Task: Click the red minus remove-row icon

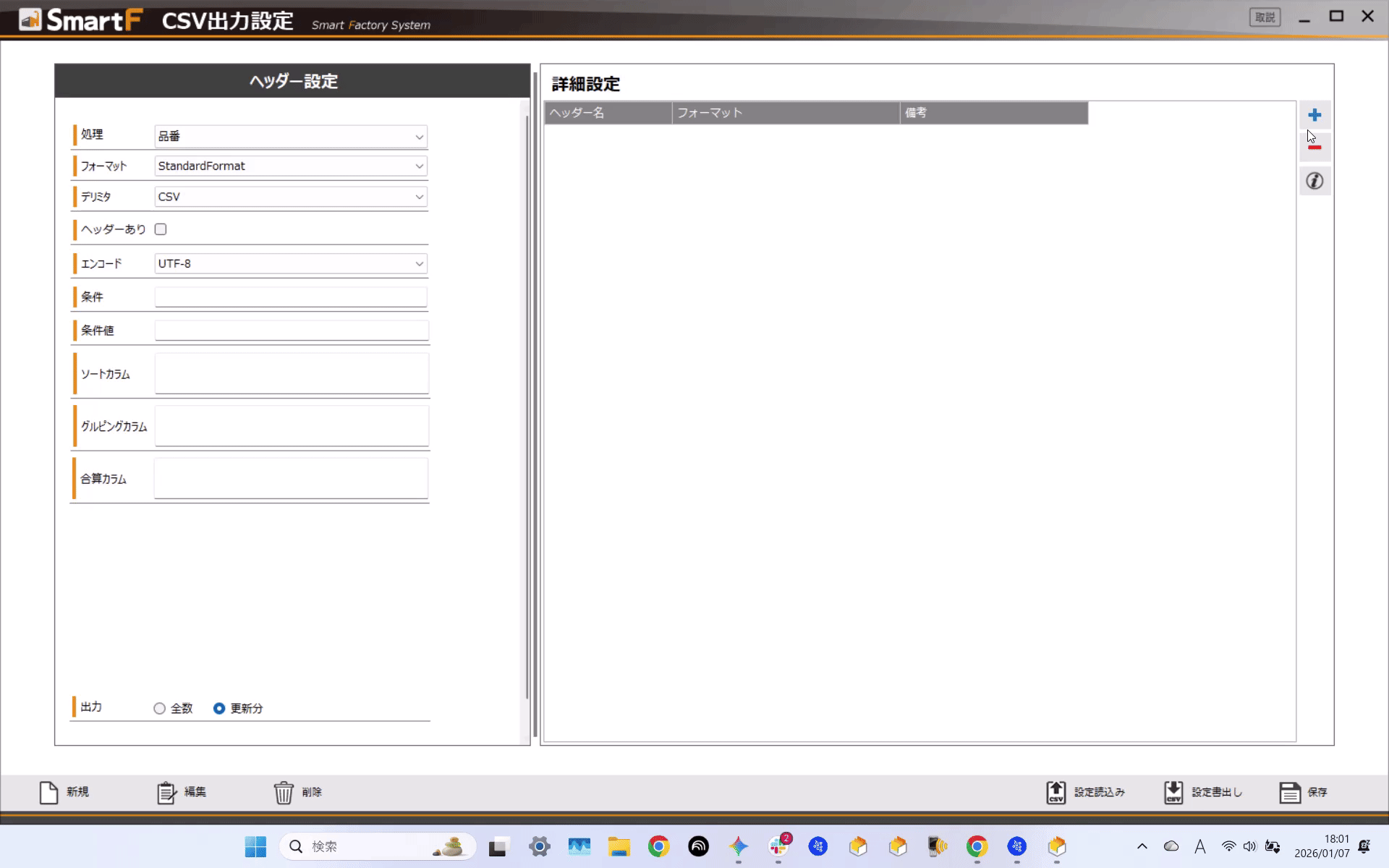Action: 1314,148
